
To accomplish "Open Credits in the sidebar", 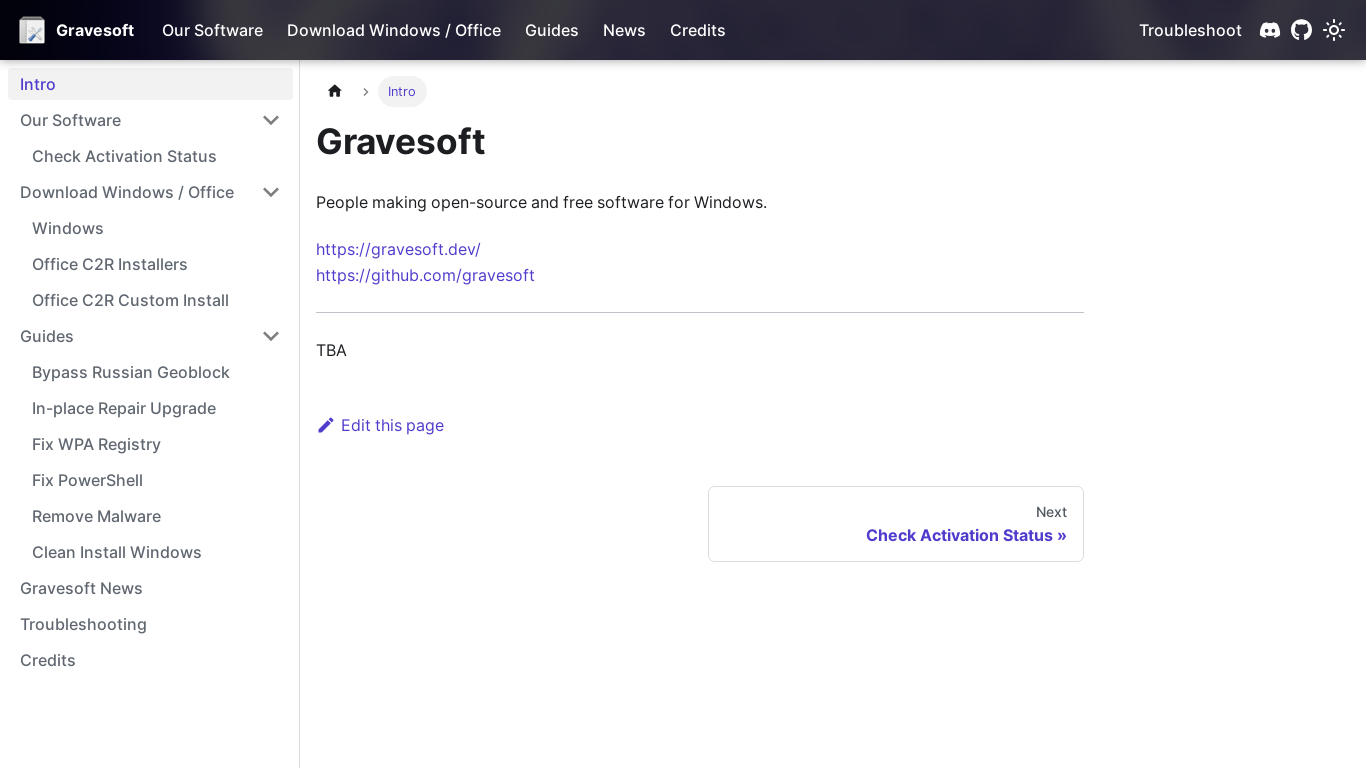I will (x=48, y=660).
